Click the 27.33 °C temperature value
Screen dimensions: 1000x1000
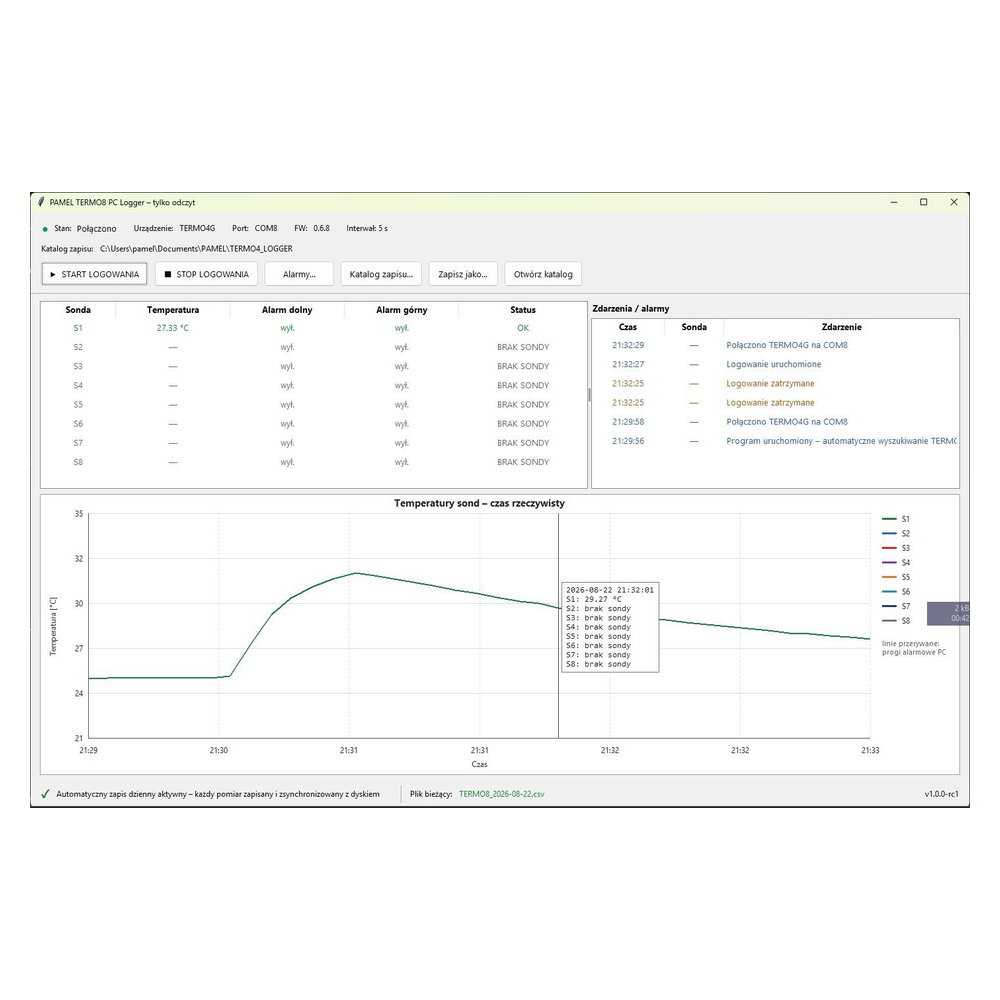tap(173, 328)
